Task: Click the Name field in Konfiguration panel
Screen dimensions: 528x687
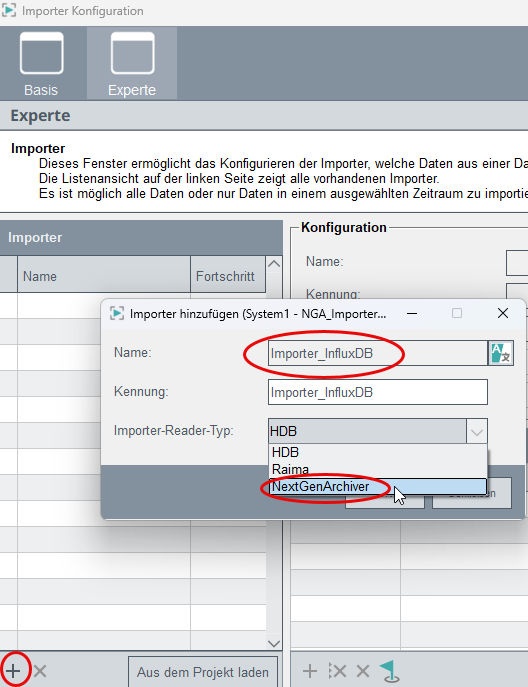Action: (x=517, y=262)
